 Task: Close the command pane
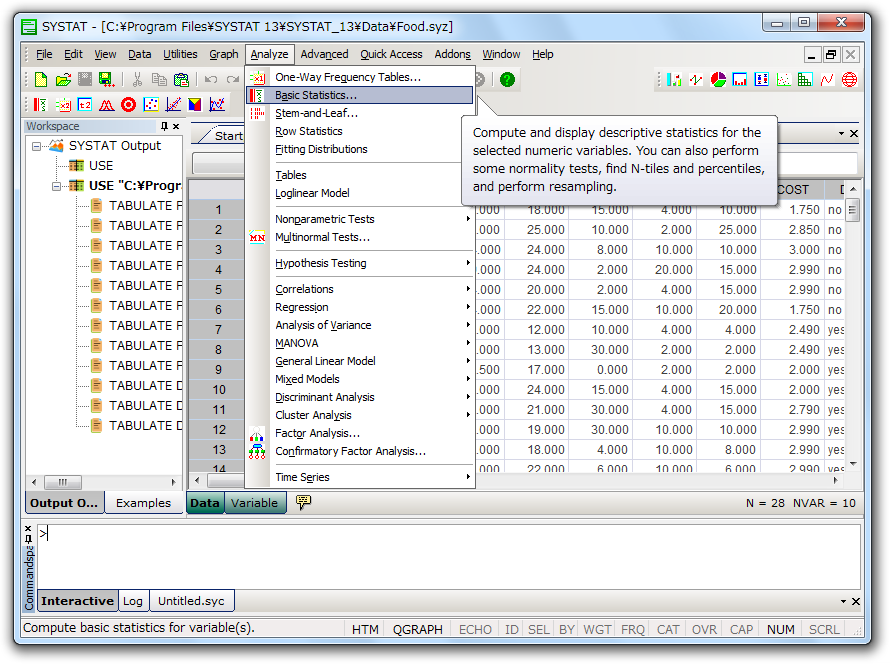point(855,601)
